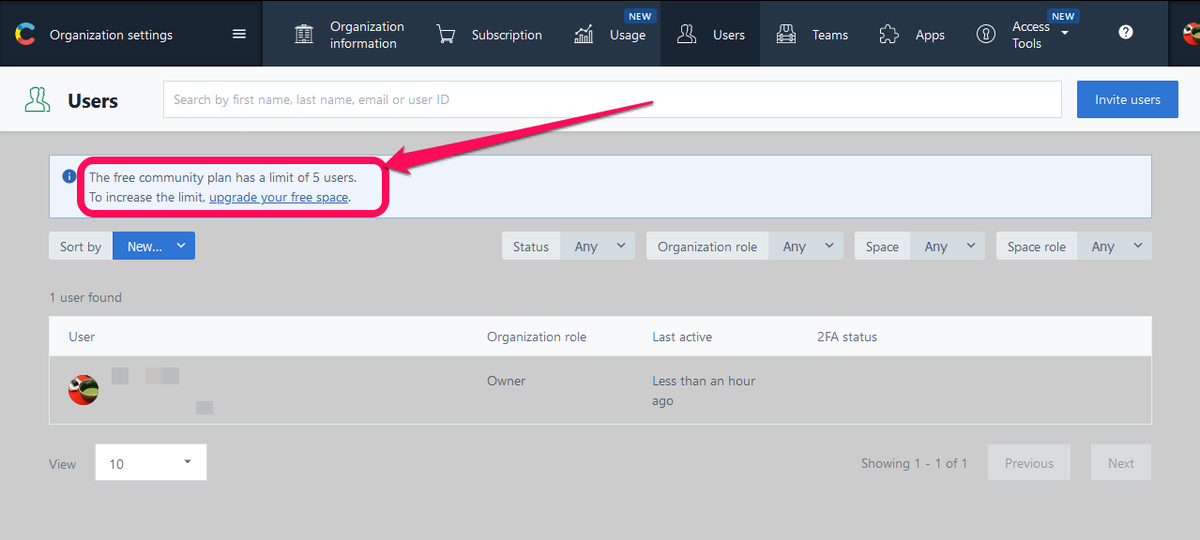Open the hamburger menu icon
Image resolution: width=1200 pixels, height=540 pixels.
tap(239, 34)
